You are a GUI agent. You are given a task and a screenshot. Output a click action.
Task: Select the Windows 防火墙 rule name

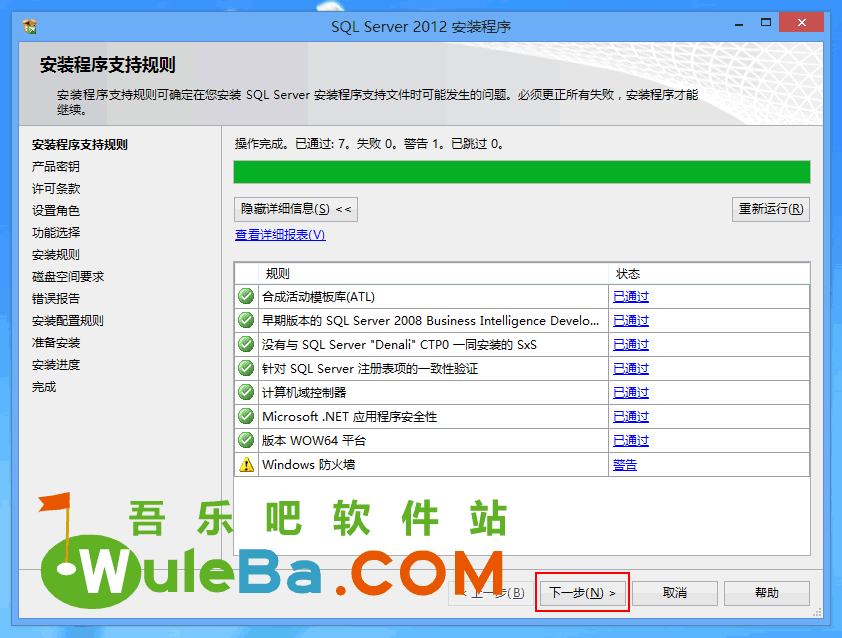tap(309, 465)
